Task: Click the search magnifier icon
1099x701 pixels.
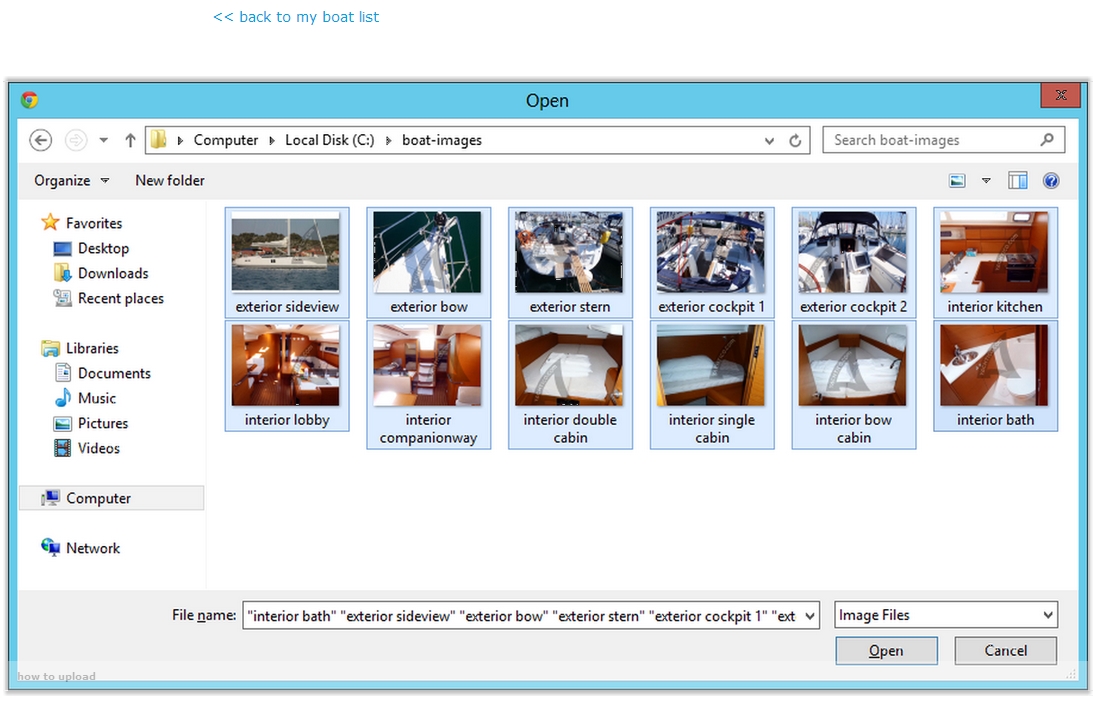Action: (1047, 140)
